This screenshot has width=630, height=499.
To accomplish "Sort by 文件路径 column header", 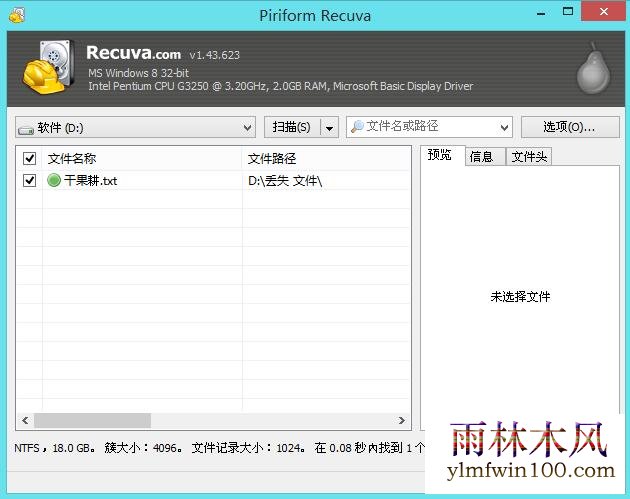I will (326, 158).
